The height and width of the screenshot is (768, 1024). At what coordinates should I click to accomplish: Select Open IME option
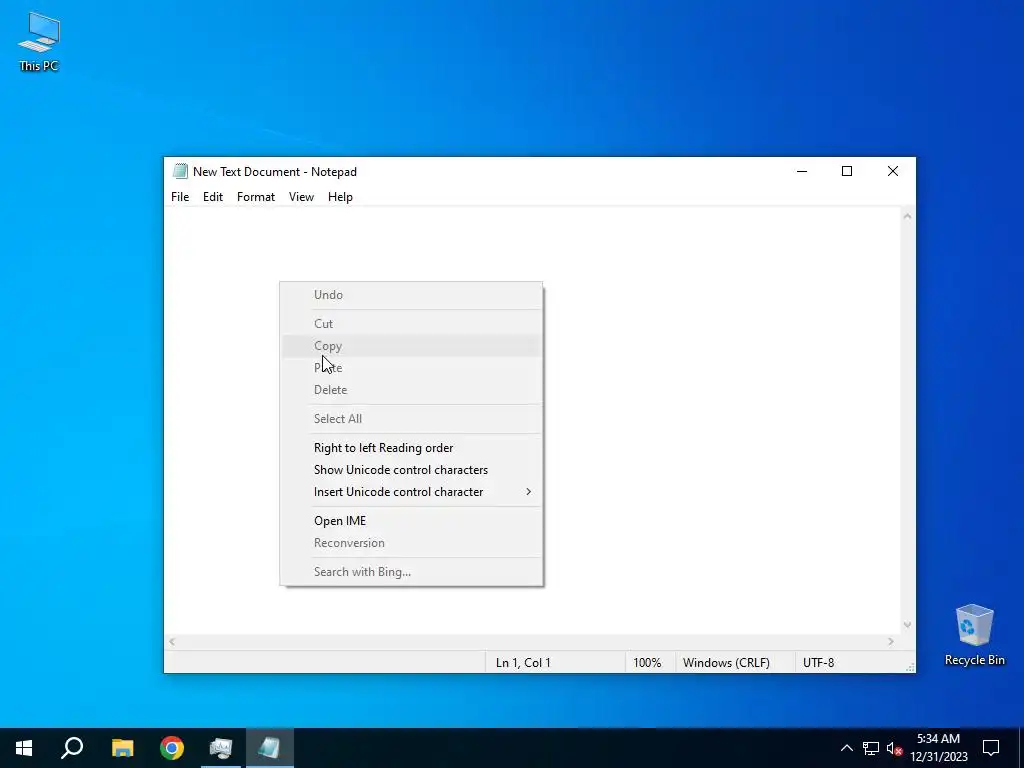(x=411, y=520)
